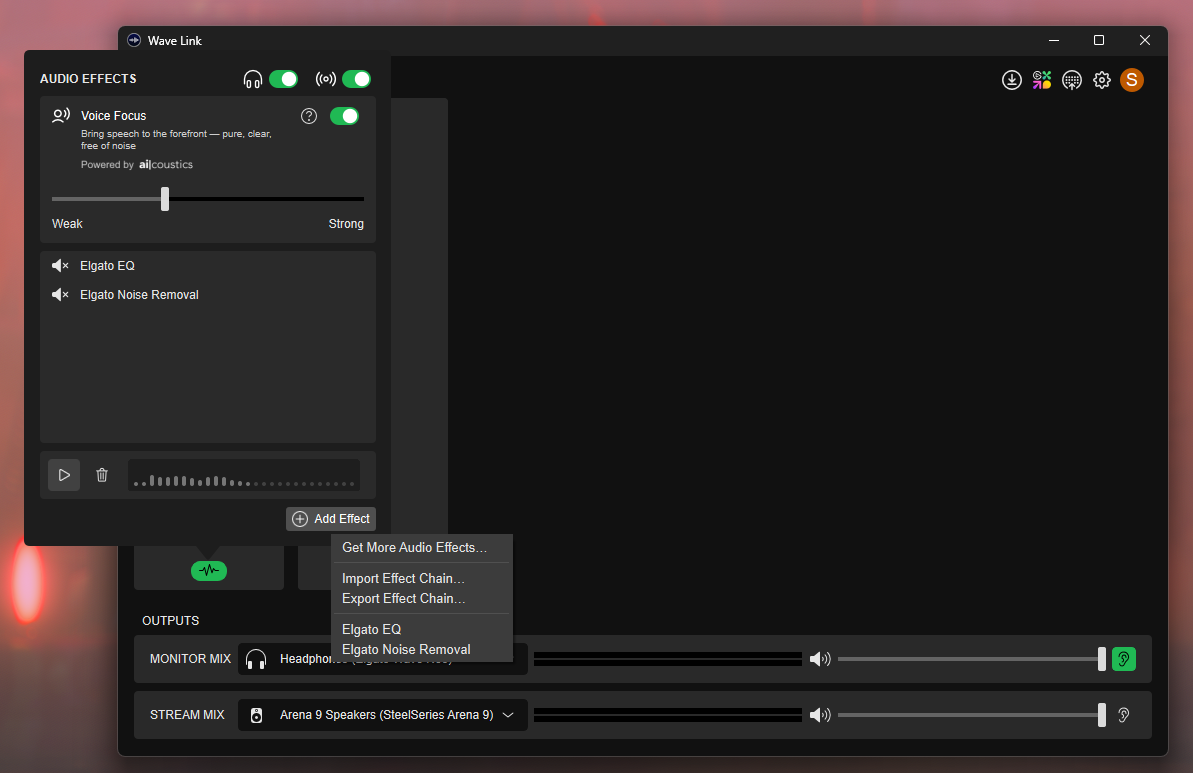Click the recorded waveform preview bar
This screenshot has width=1193, height=773.
(243, 475)
